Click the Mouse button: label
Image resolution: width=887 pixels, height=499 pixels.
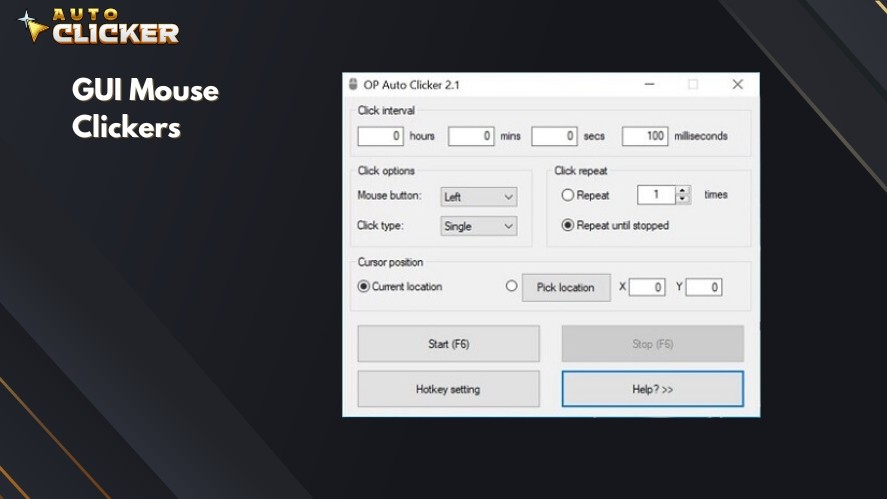389,195
